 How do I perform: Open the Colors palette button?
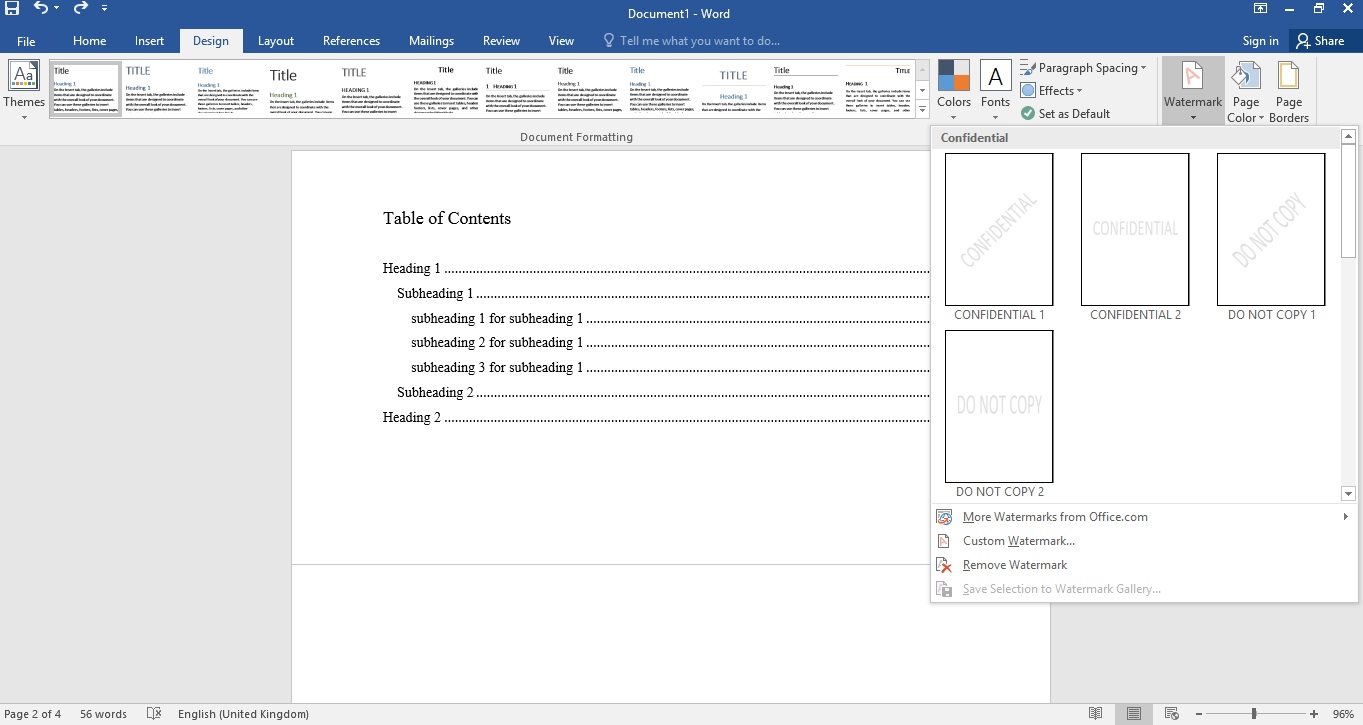point(953,89)
